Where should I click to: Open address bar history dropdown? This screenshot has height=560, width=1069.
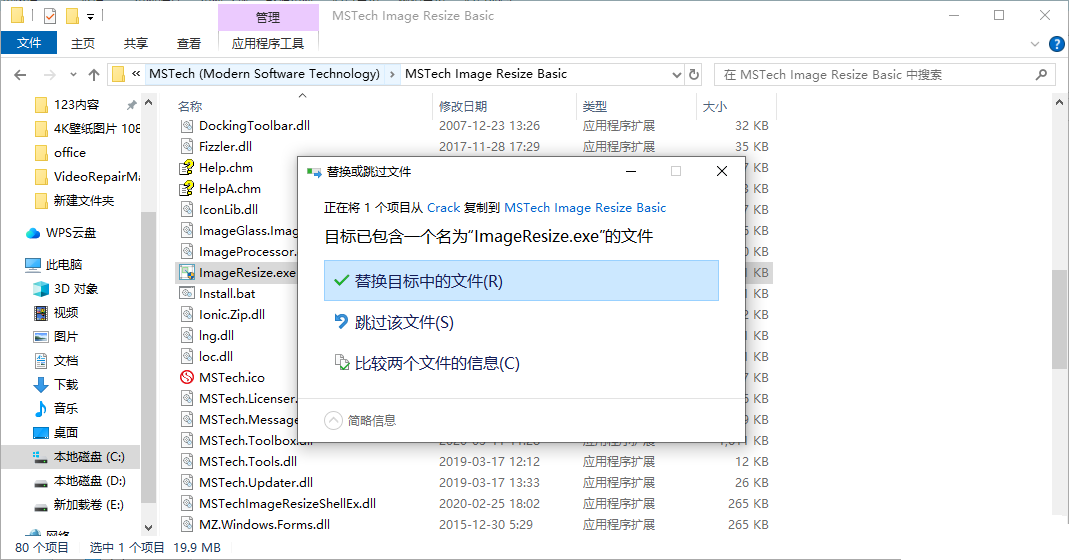click(672, 75)
